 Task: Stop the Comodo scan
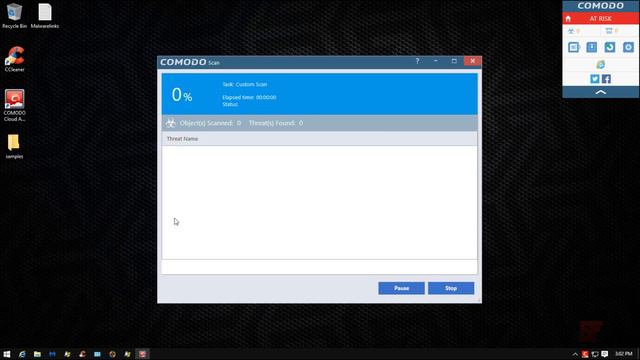tap(451, 288)
